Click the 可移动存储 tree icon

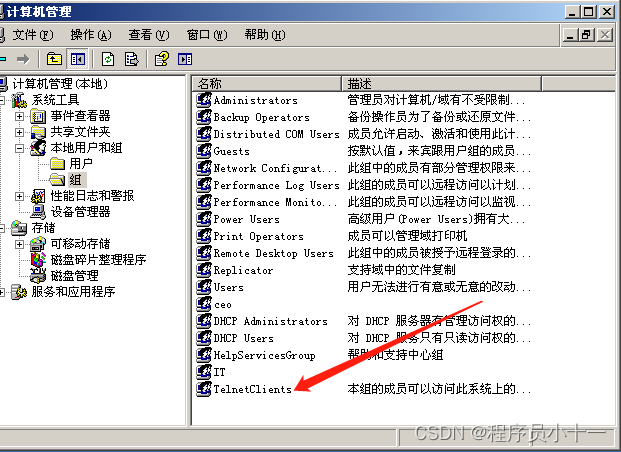(x=38, y=244)
